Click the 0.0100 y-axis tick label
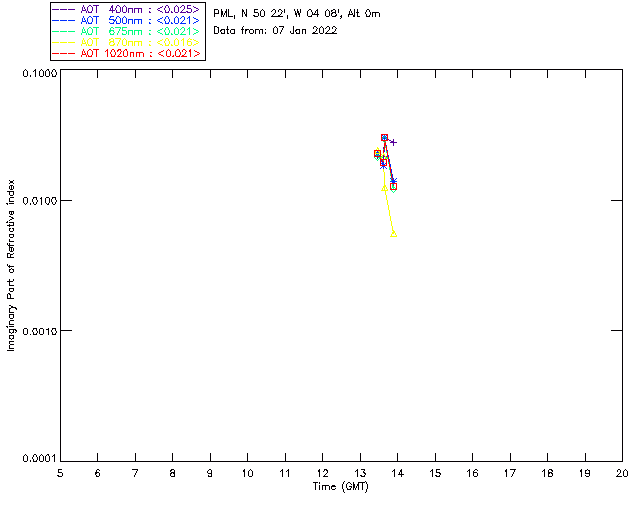The width and height of the screenshot is (640, 512). click(x=37, y=201)
